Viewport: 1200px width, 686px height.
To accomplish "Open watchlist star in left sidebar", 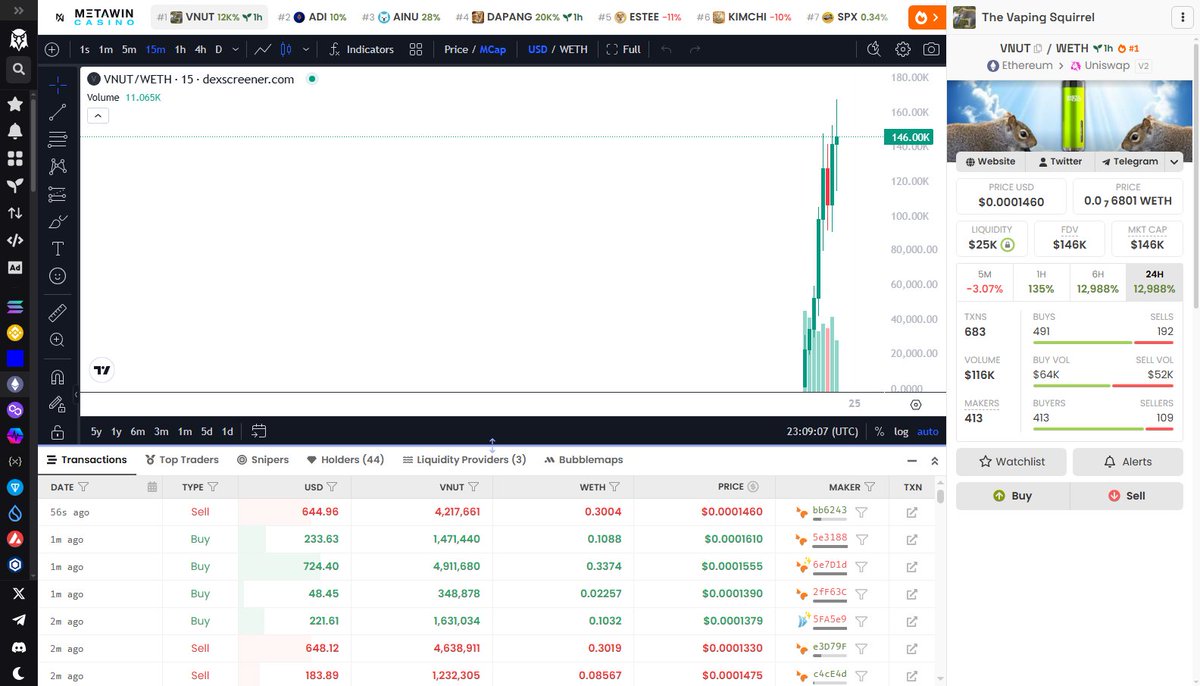I will [15, 104].
